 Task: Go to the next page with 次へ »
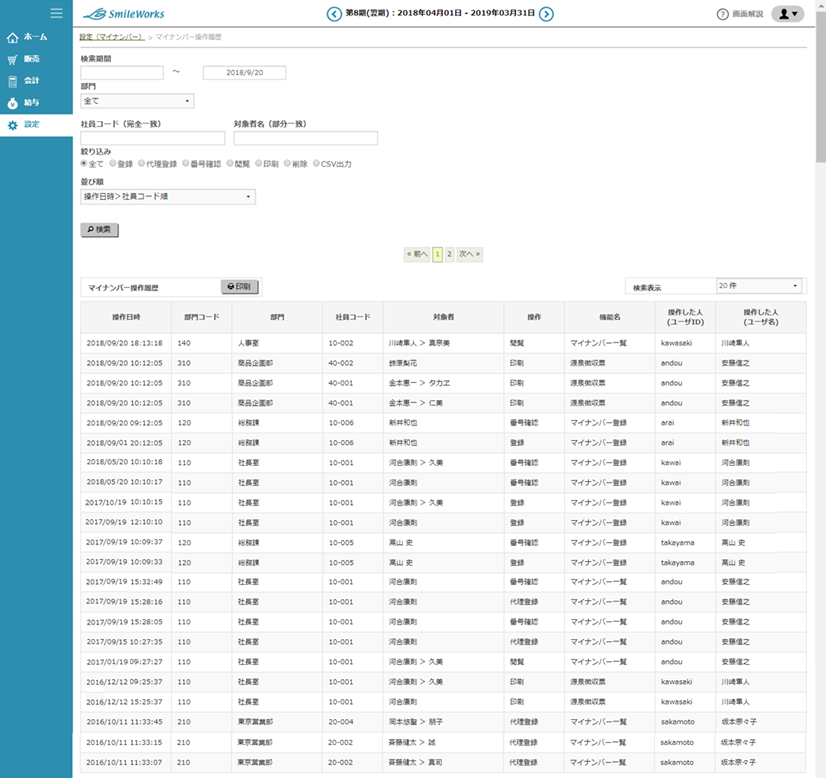(x=469, y=254)
